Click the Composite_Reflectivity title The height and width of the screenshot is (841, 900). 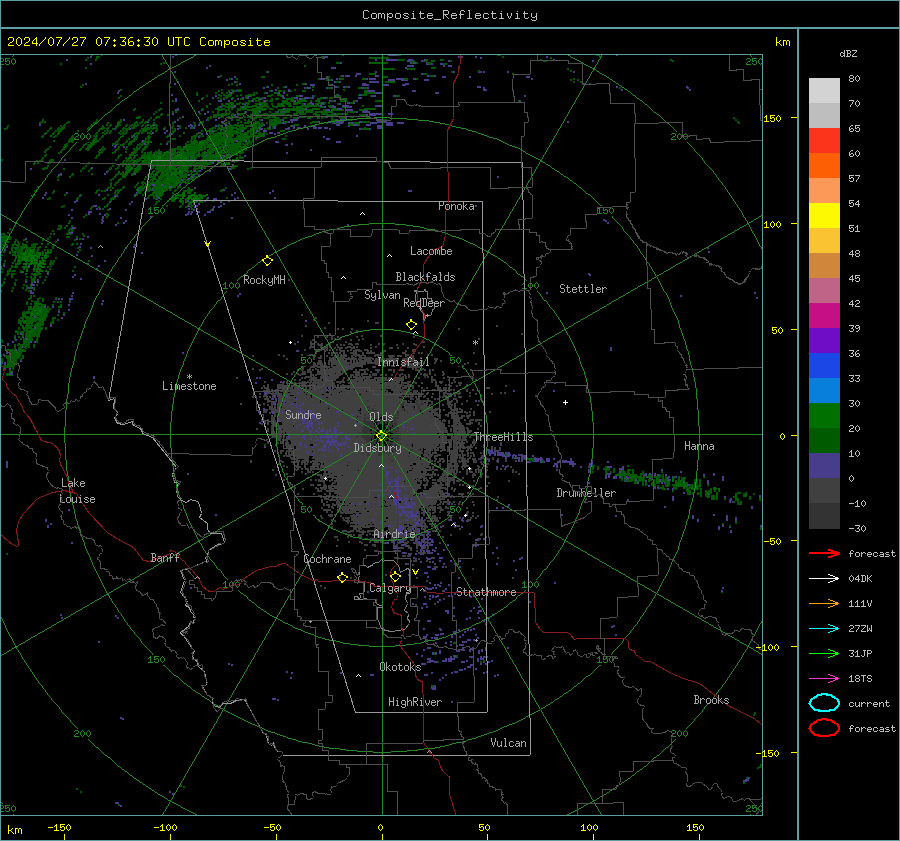click(x=449, y=15)
